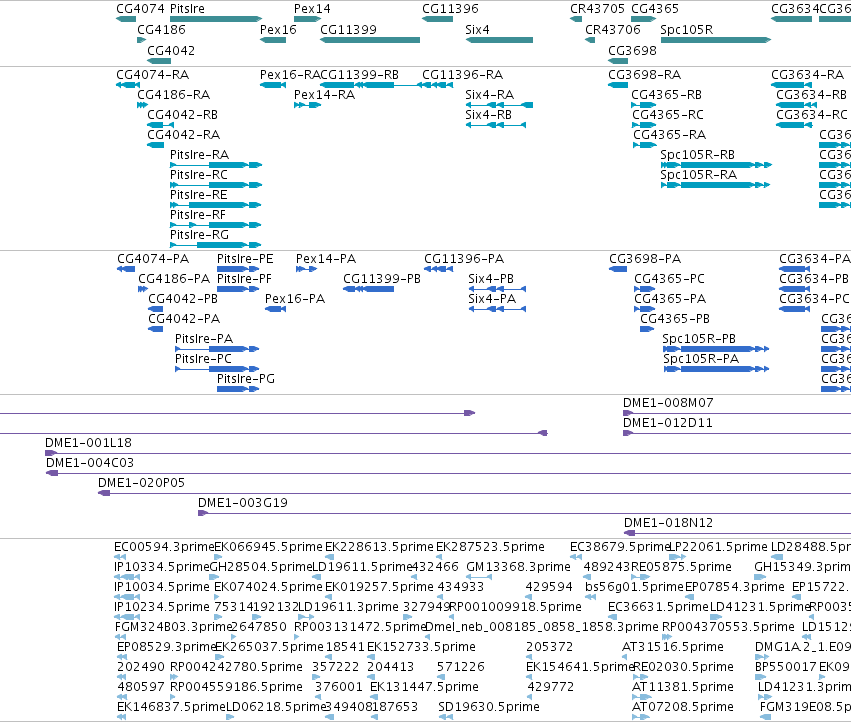
Task: Click BAC clone DME1-008M07
Action: (x=668, y=403)
